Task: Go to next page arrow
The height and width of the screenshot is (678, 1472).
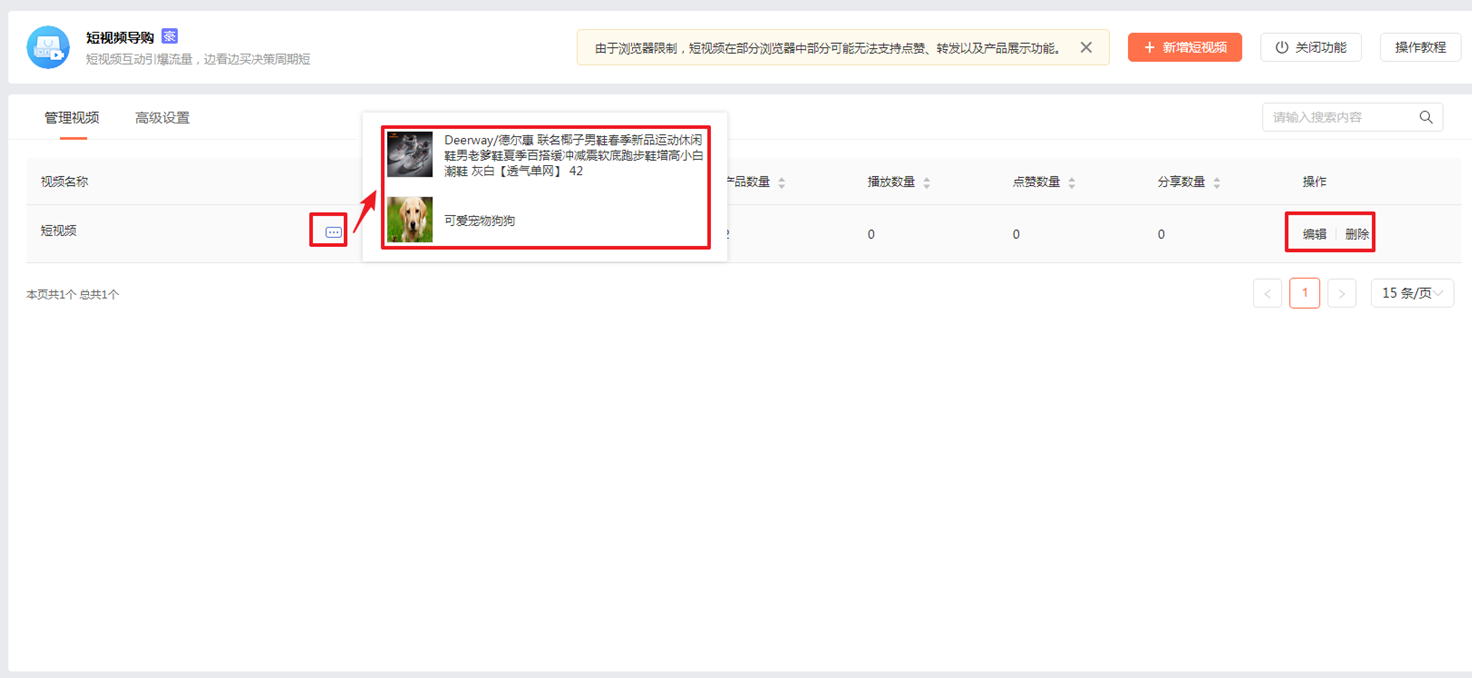Action: coord(1342,293)
